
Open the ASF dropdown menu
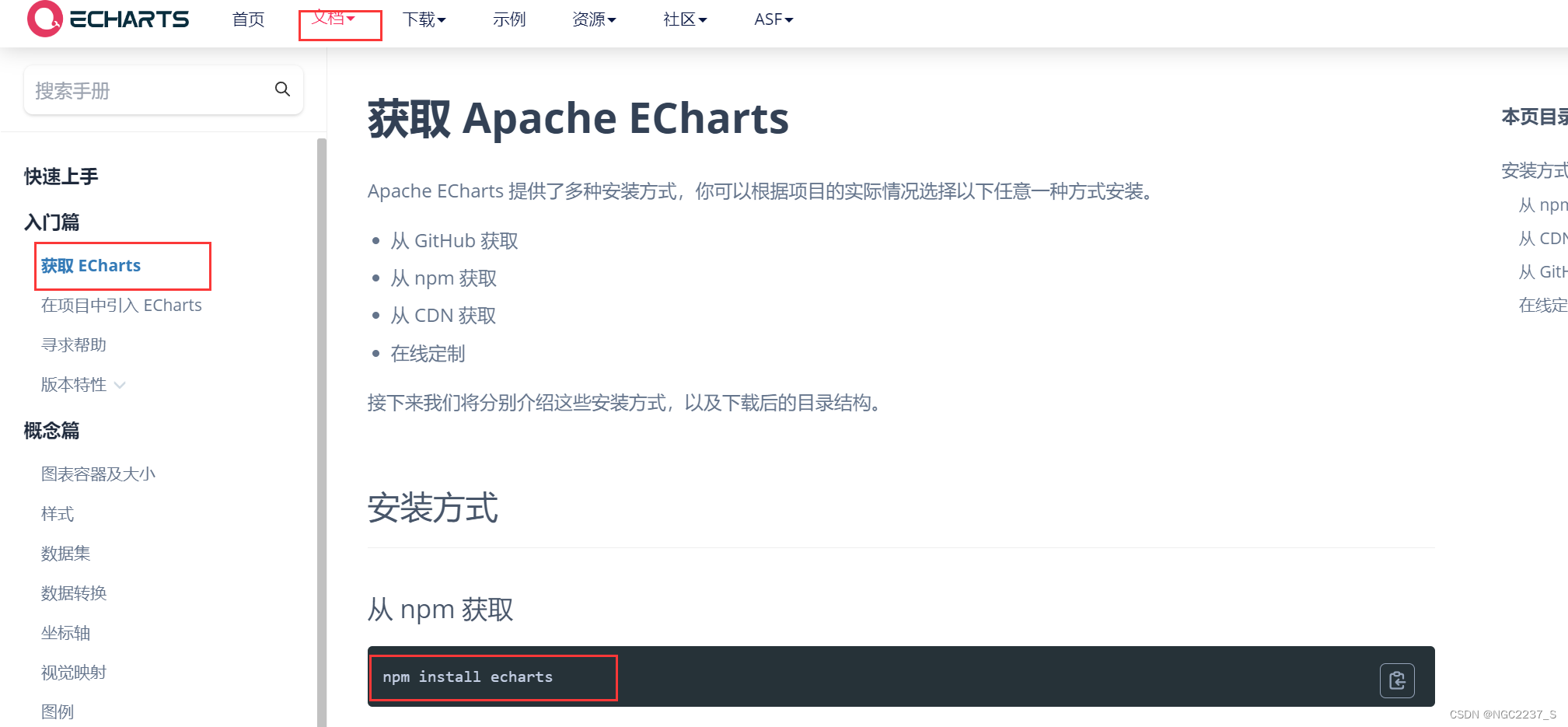click(x=772, y=19)
